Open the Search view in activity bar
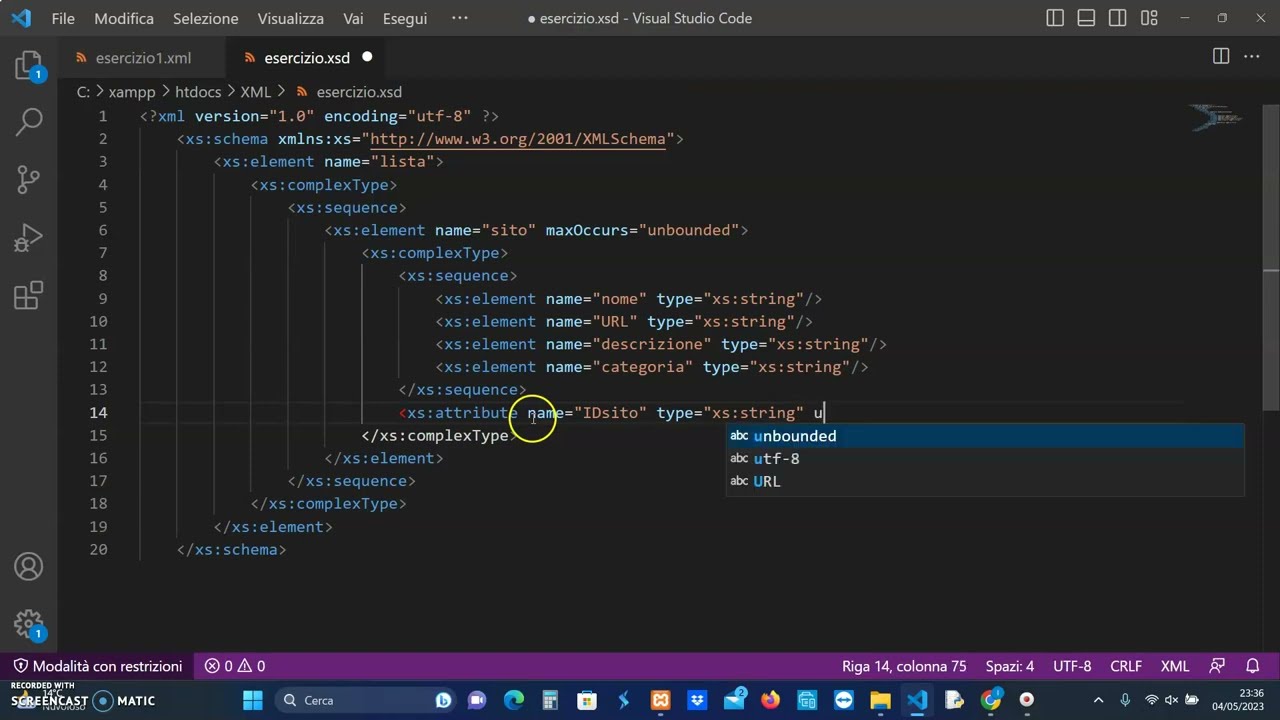1280x720 pixels. tap(29, 122)
